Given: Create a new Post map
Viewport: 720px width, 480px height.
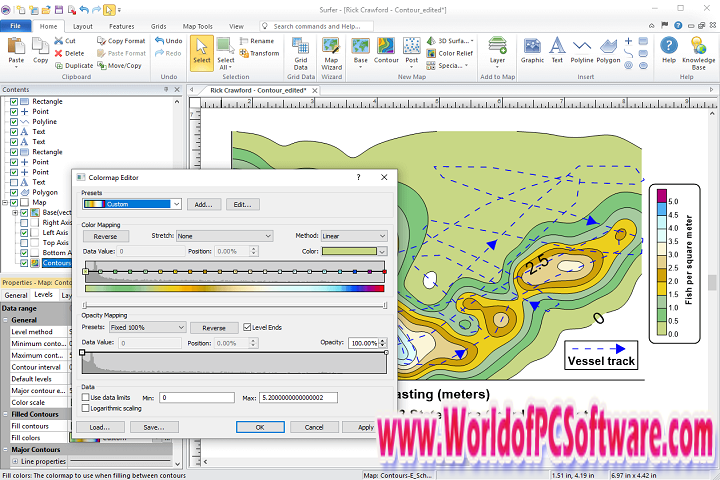Looking at the screenshot, I should click(x=412, y=51).
